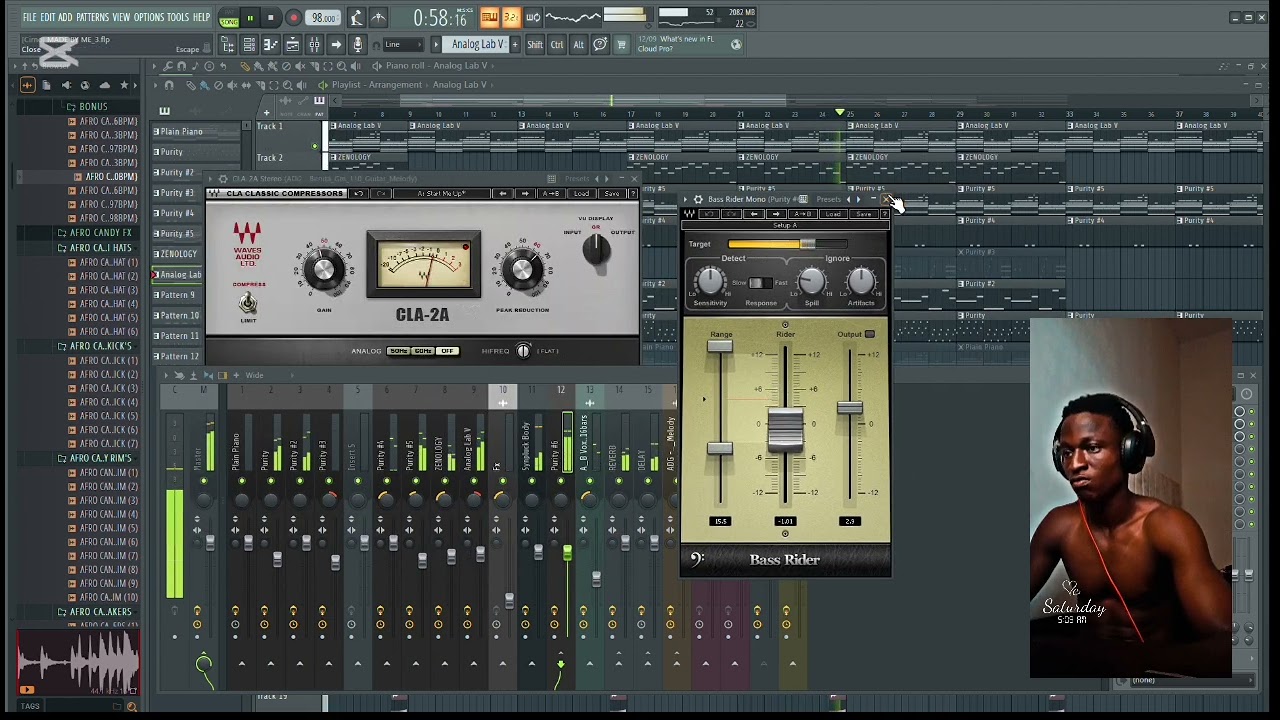Open the Mixer view icon

[314, 45]
